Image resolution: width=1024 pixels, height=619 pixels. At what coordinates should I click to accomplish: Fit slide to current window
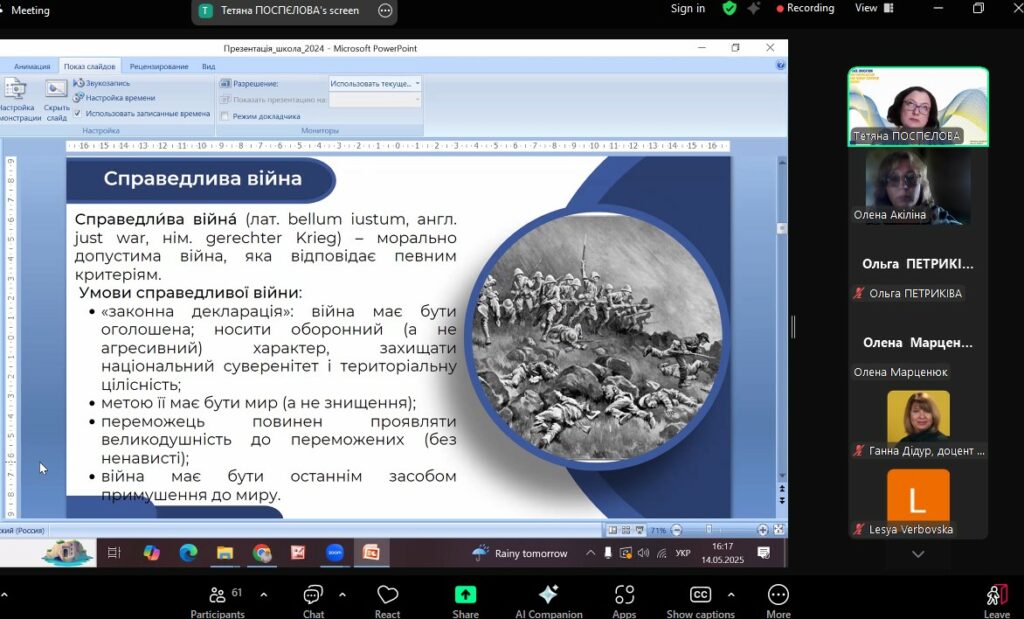tap(778, 530)
